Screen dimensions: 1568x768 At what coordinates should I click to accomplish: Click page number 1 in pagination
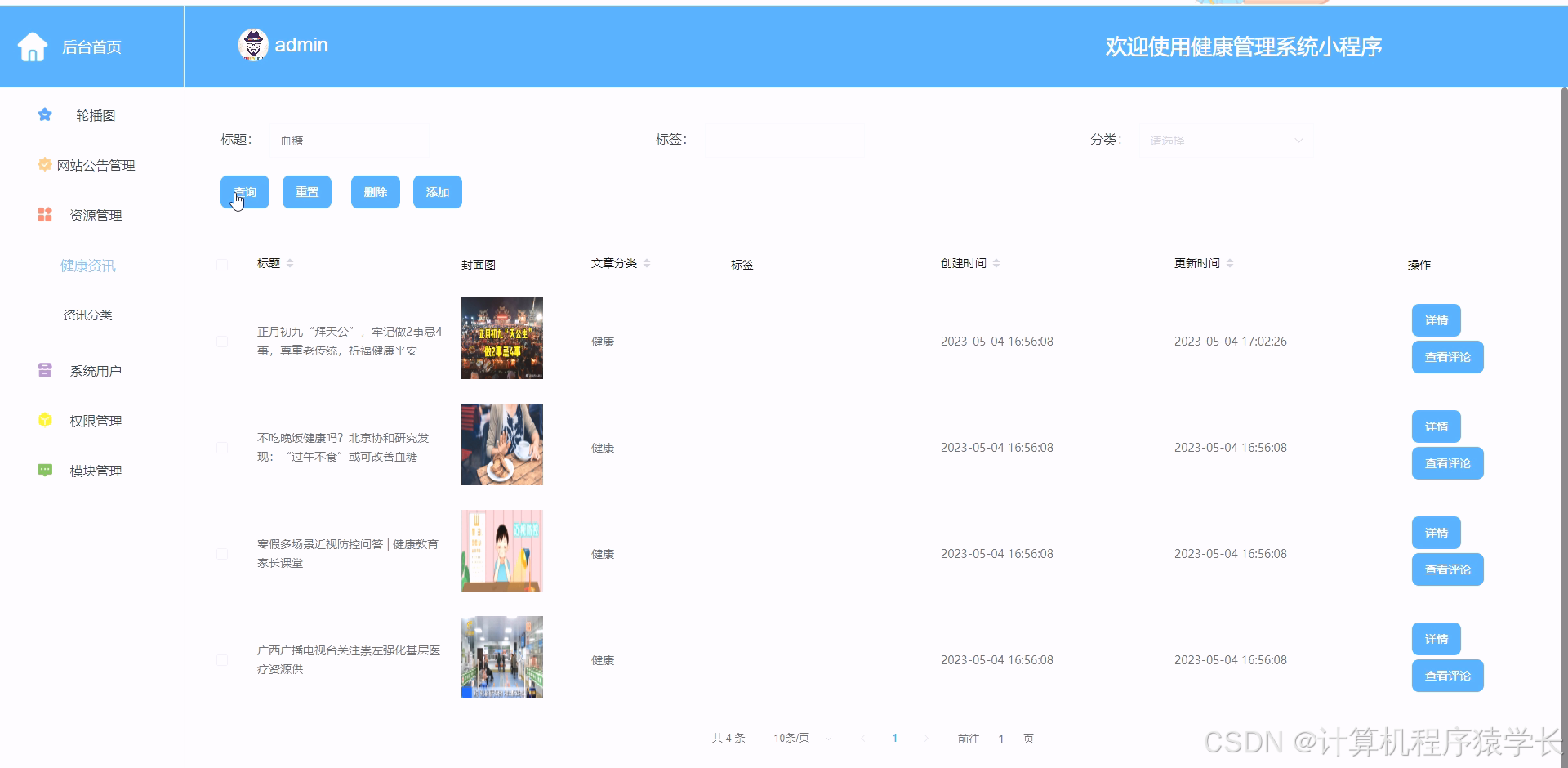point(894,738)
